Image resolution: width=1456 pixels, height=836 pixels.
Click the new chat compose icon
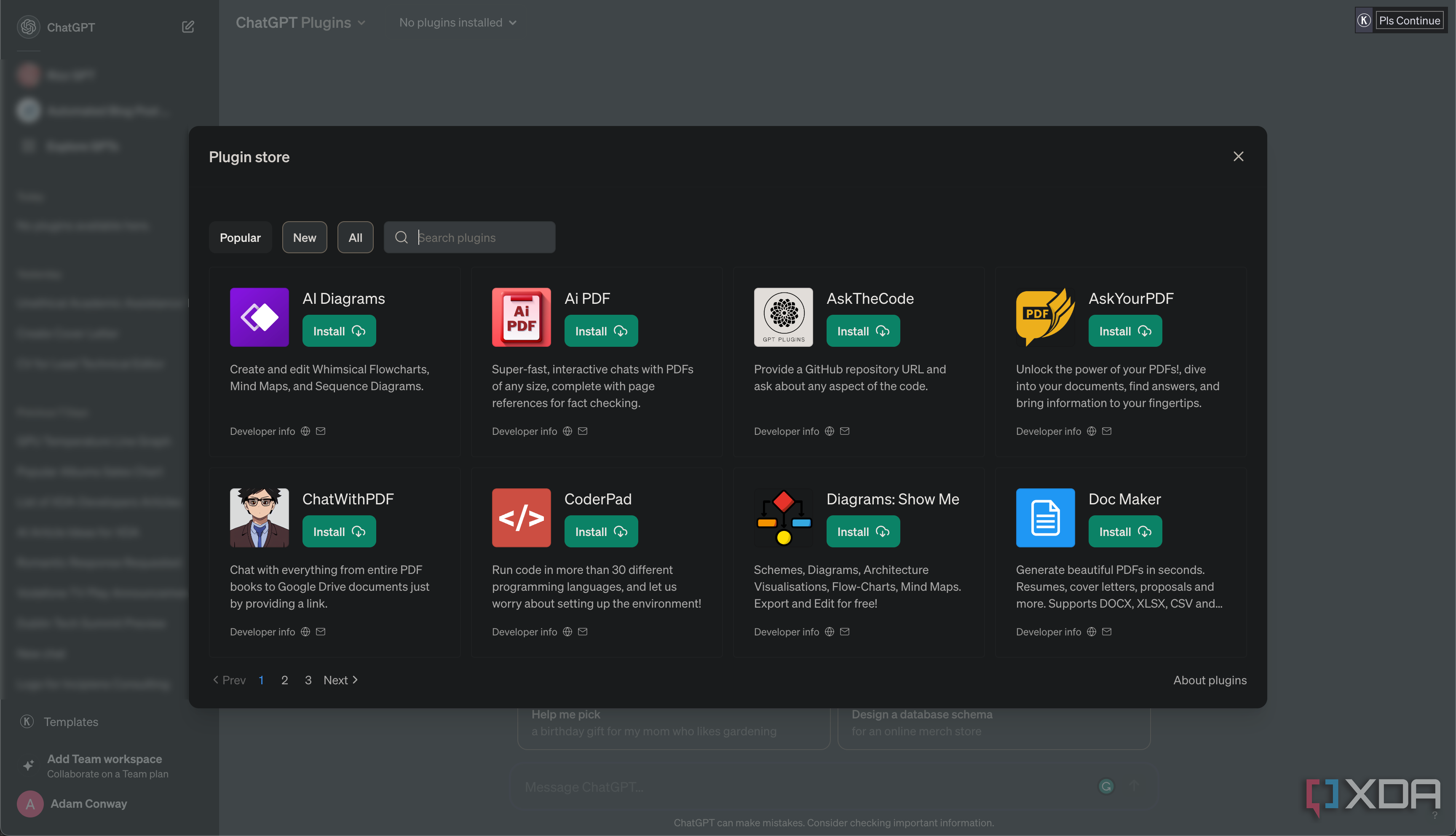point(187,27)
